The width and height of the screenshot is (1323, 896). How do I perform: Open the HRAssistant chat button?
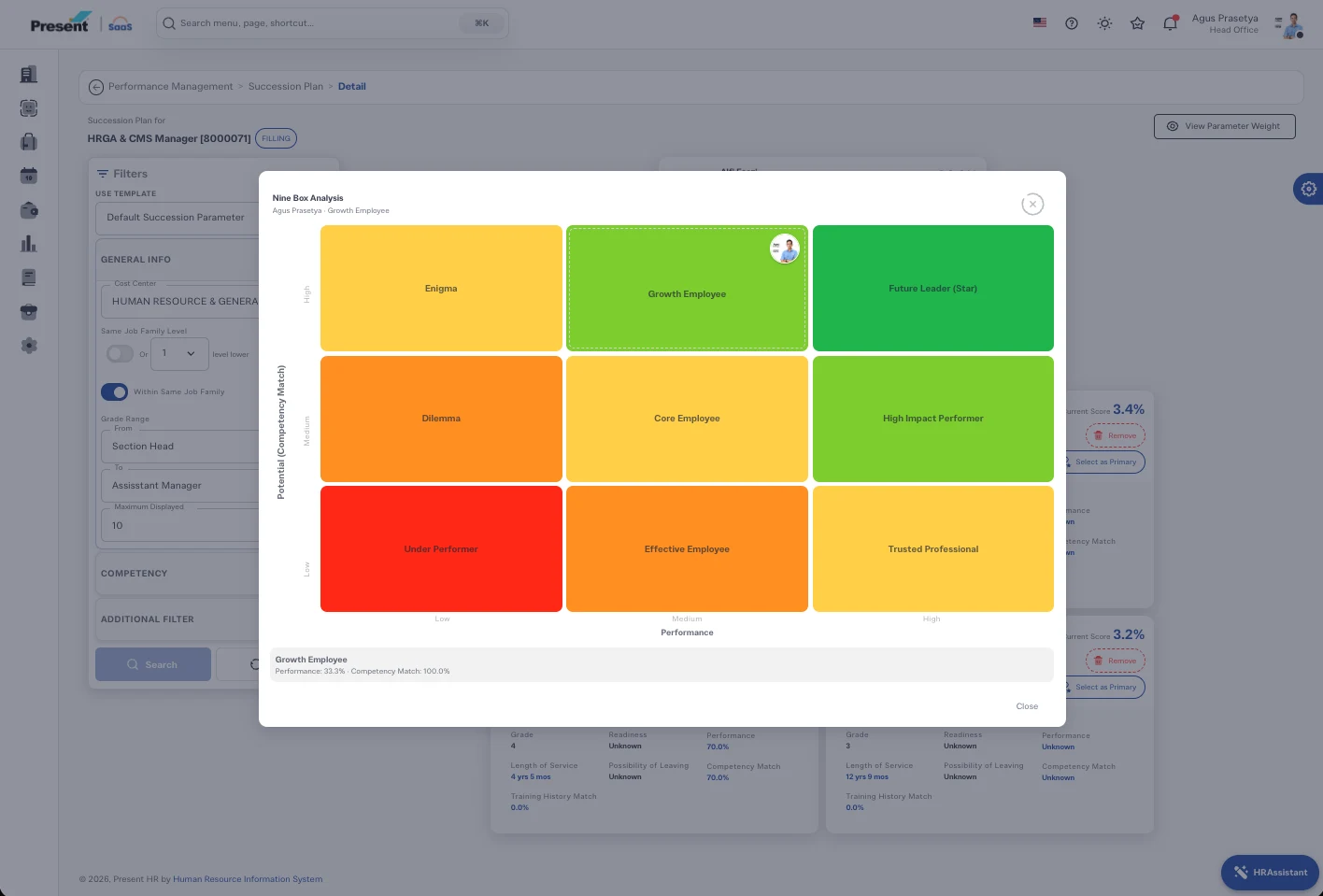click(1270, 873)
